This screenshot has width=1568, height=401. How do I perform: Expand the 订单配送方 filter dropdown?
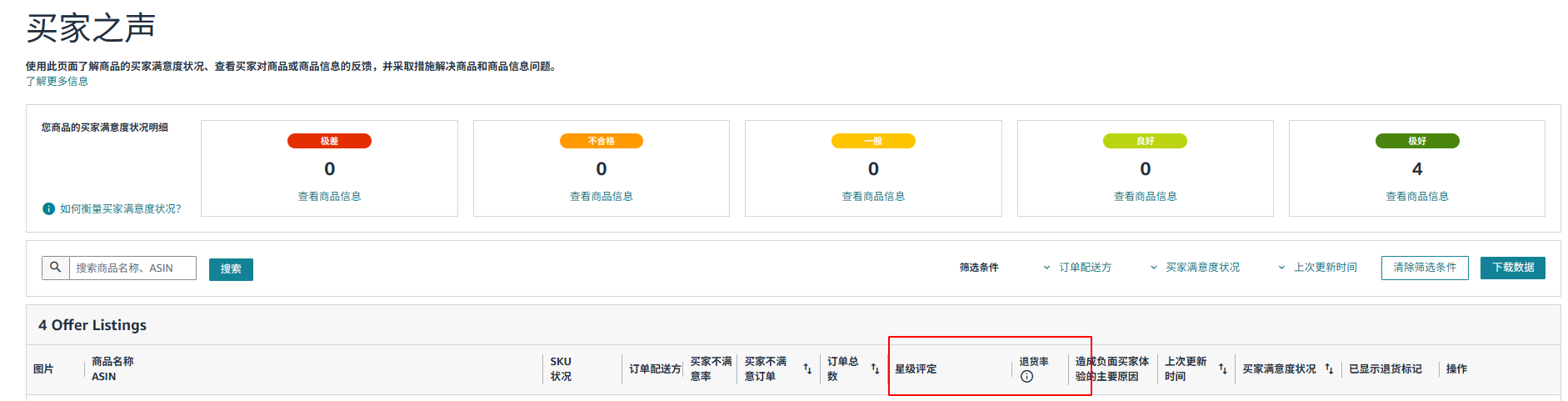1077,268
